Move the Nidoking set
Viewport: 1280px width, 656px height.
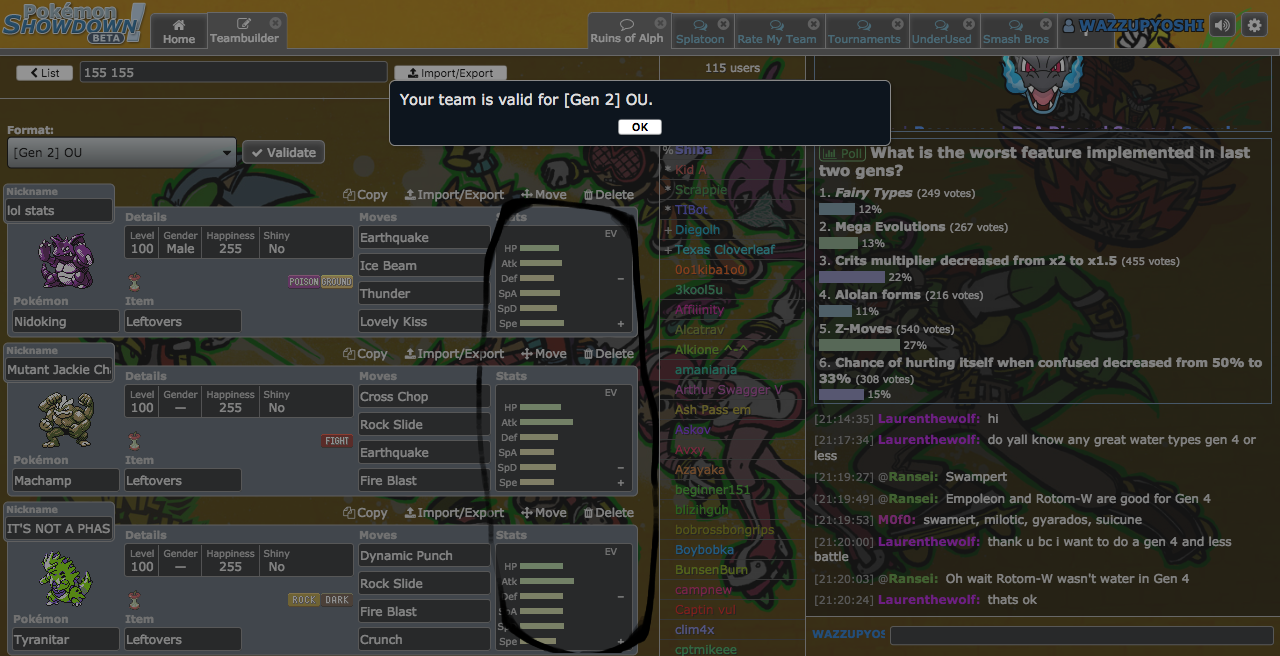pyautogui.click(x=544, y=195)
